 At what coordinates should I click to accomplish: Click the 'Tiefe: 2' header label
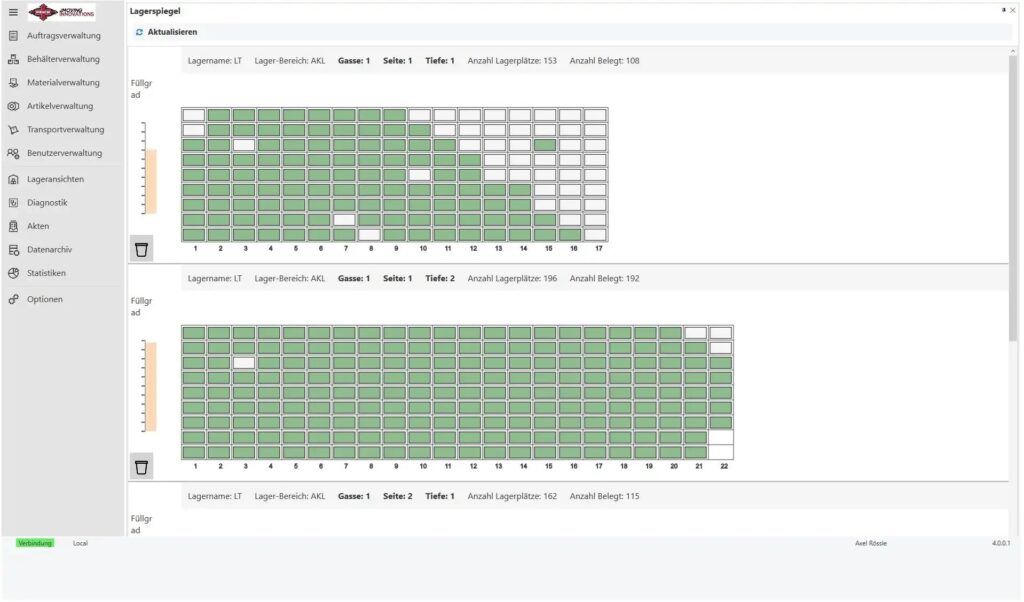[x=440, y=279]
